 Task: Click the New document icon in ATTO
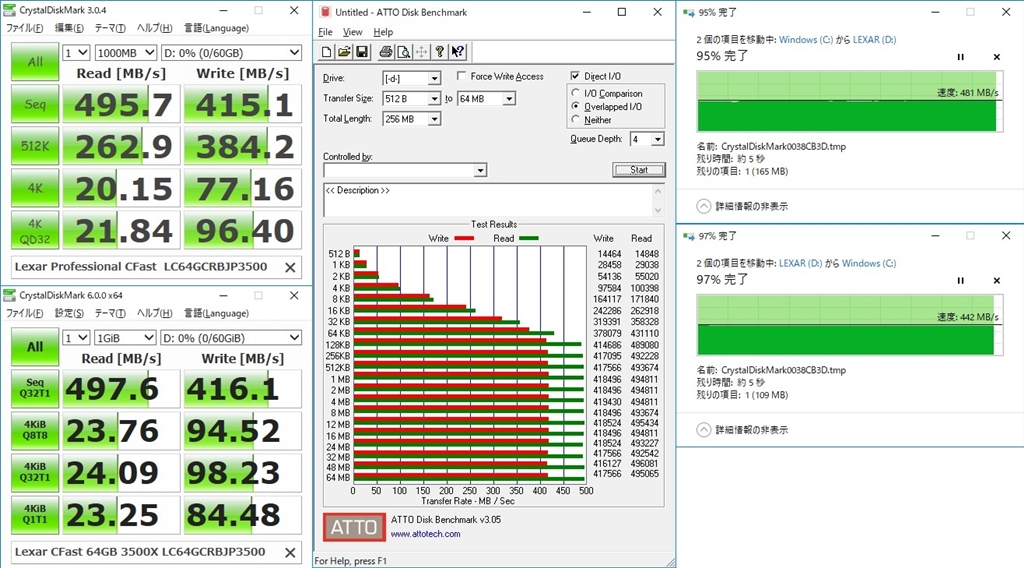point(327,52)
